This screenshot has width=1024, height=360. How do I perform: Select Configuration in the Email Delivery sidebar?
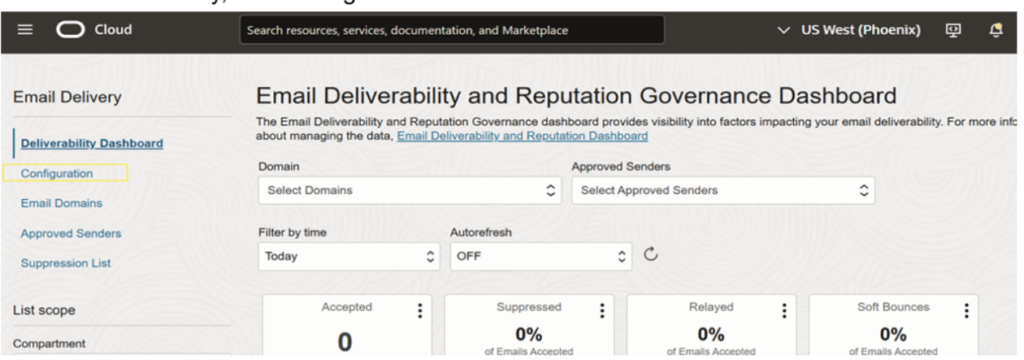[57, 173]
